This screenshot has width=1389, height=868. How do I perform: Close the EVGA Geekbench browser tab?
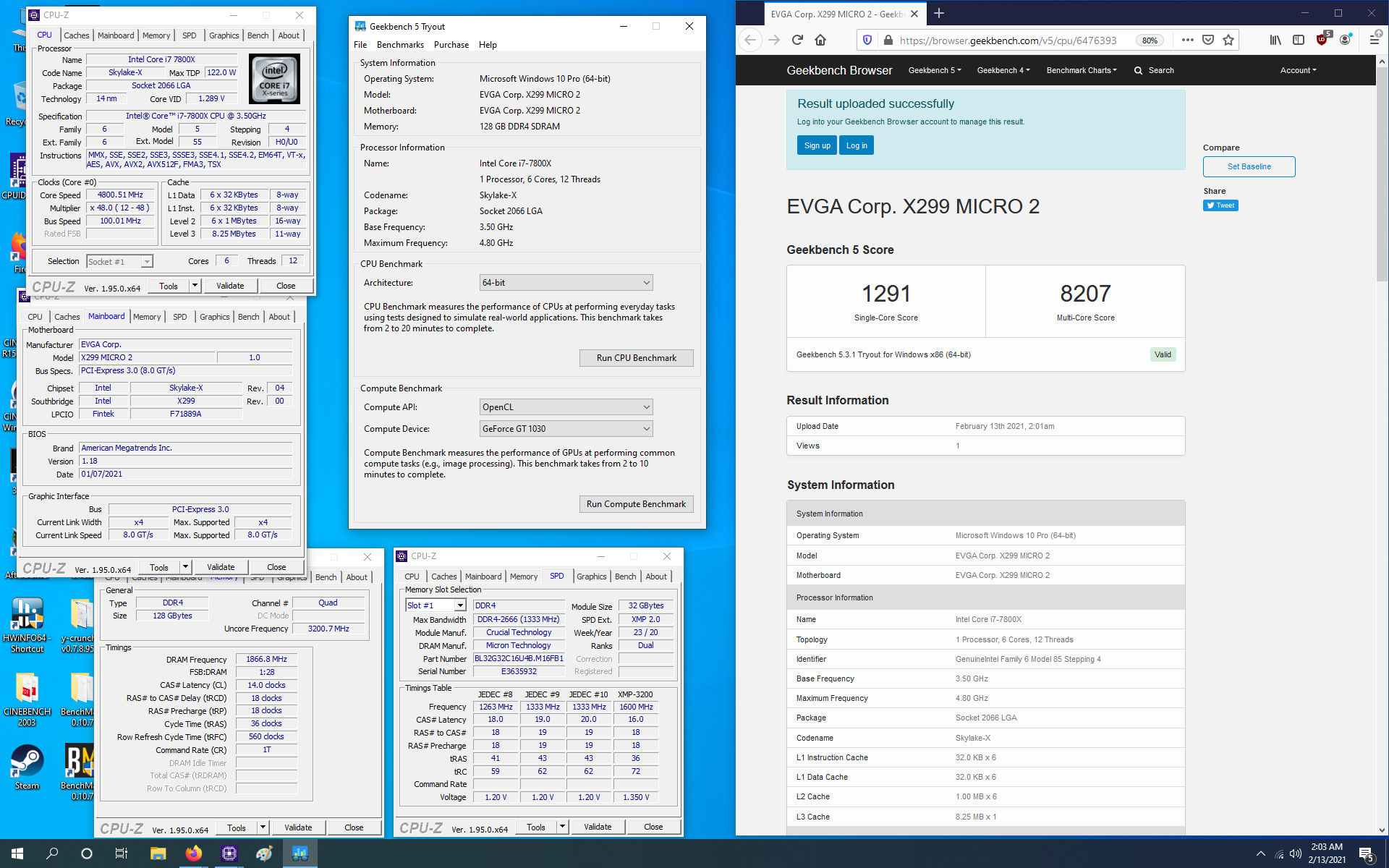[914, 14]
